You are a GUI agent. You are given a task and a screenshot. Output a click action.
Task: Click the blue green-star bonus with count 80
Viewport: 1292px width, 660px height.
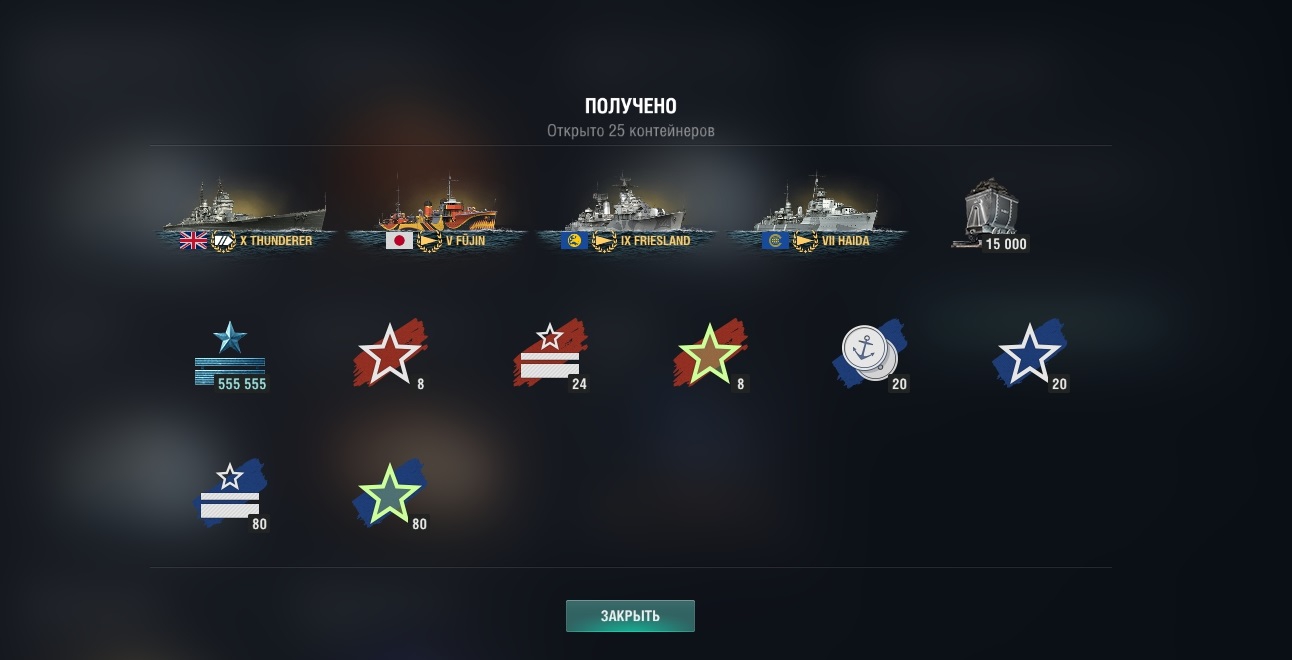391,495
